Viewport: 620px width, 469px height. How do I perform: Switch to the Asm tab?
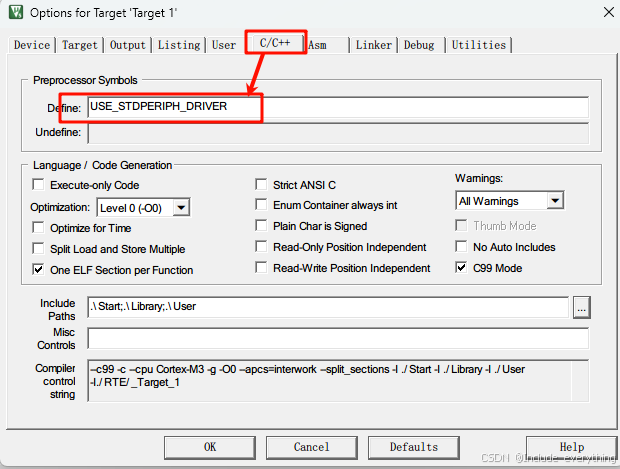pyautogui.click(x=318, y=45)
